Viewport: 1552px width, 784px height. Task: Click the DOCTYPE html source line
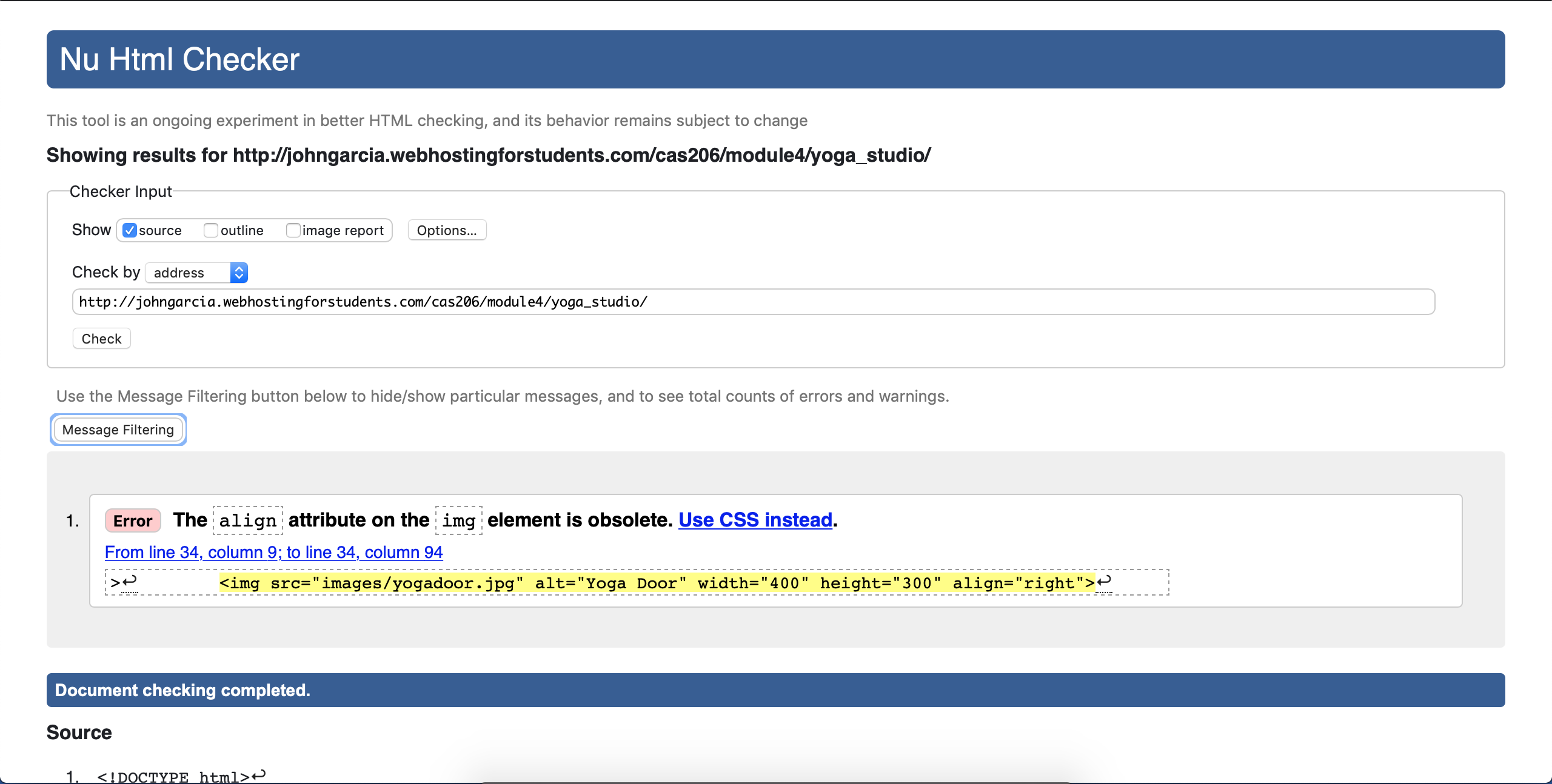[173, 777]
